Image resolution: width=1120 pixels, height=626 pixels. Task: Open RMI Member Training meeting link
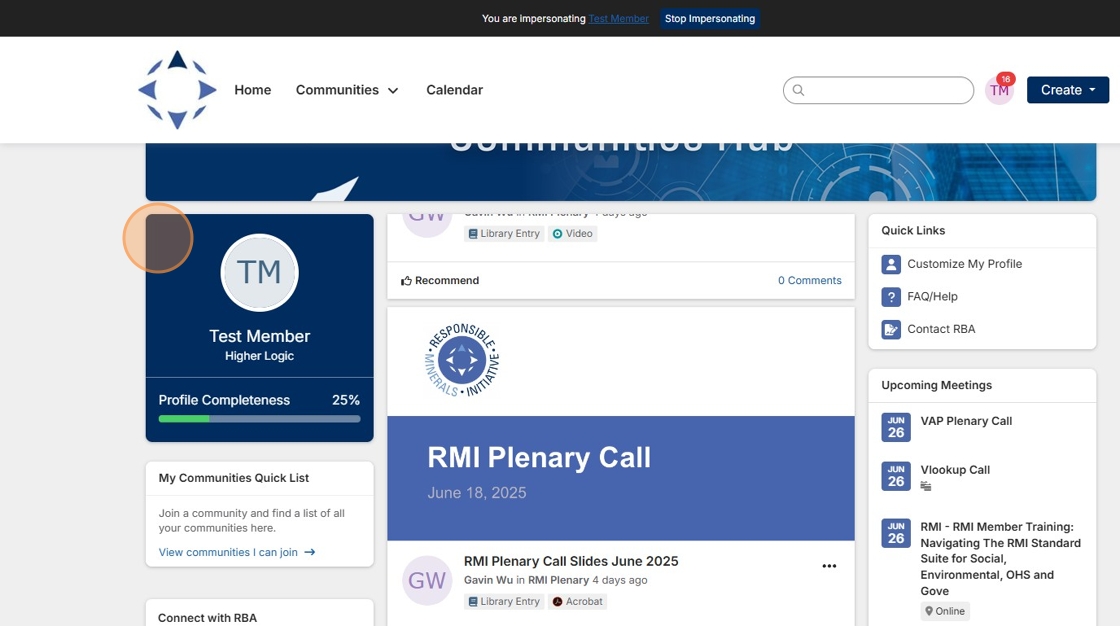(1000, 559)
